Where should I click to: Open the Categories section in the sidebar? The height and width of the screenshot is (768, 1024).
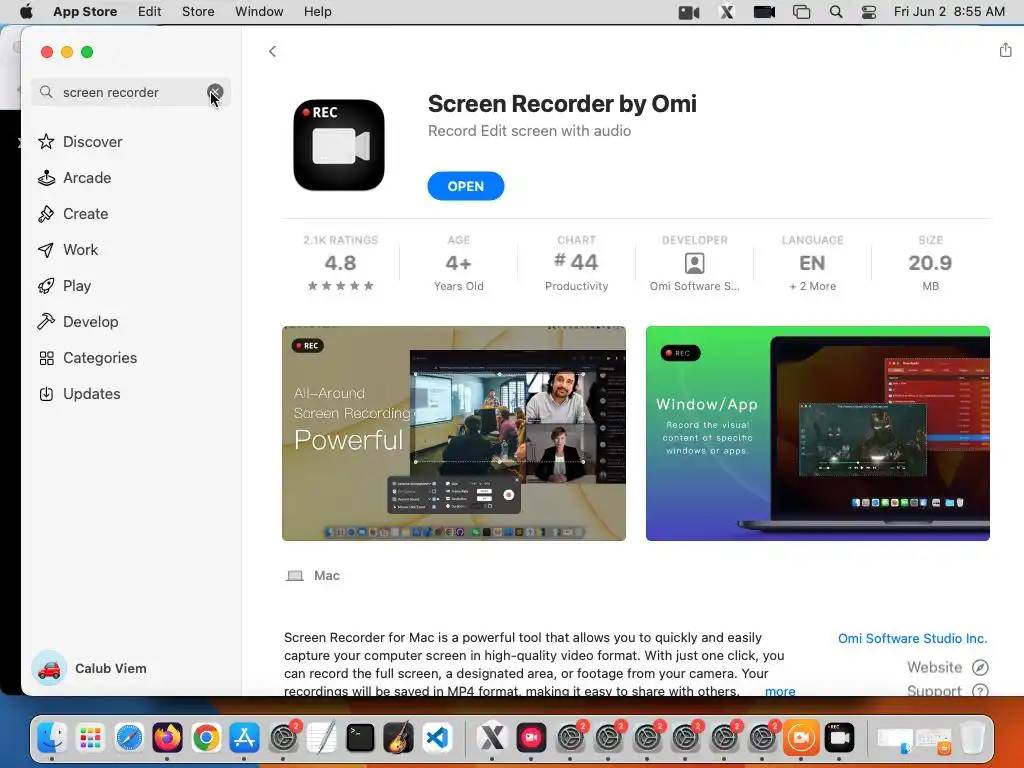88,358
